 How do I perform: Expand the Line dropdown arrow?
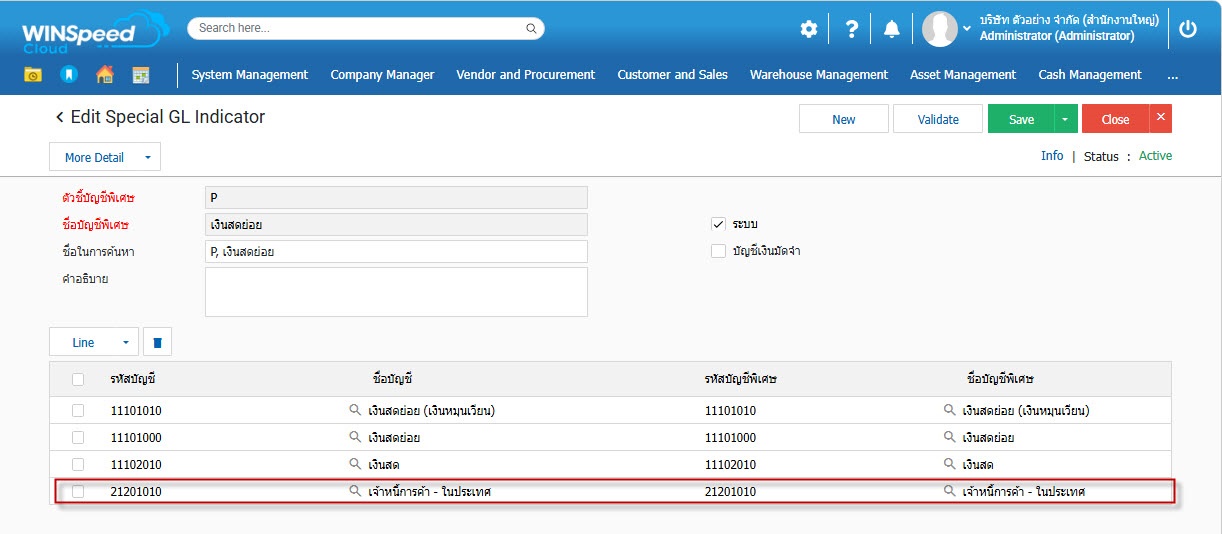click(x=126, y=342)
